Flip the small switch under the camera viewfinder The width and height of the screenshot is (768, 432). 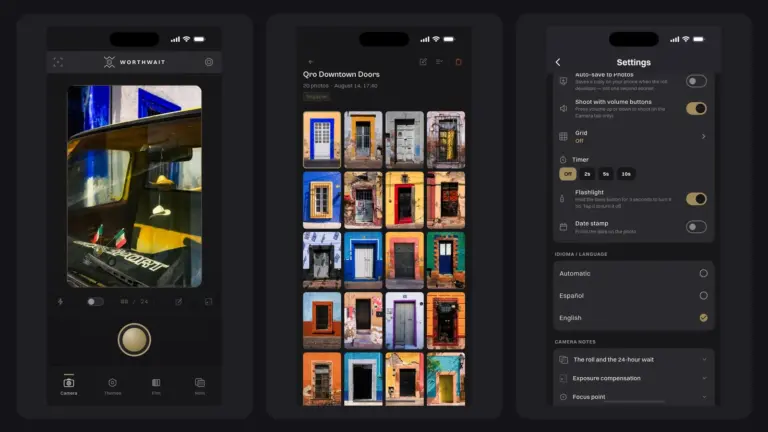[x=95, y=302]
